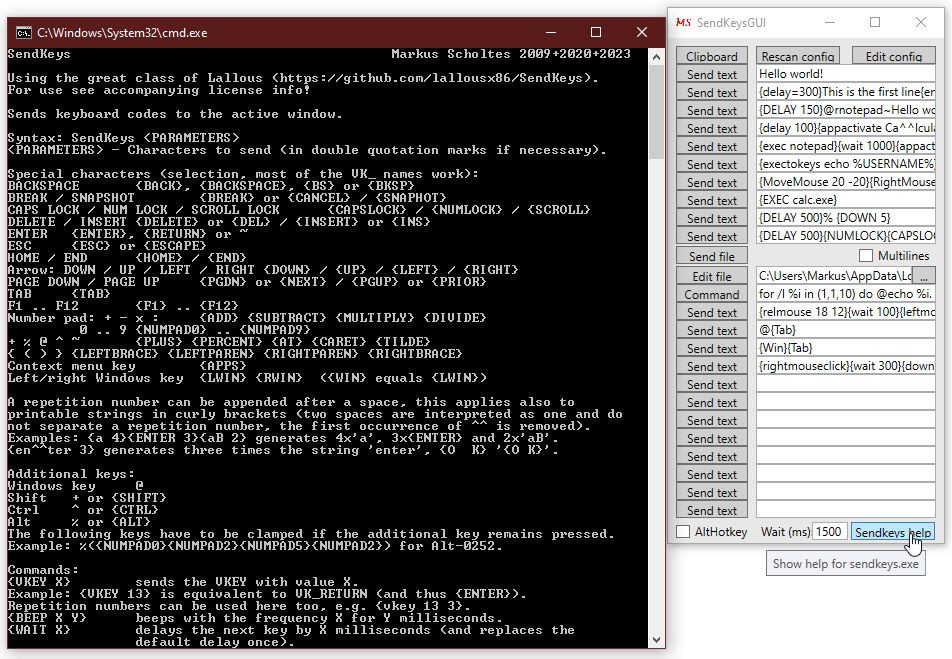Click the Clipboard button in SendKeysGUI
952x659 pixels.
tap(712, 56)
